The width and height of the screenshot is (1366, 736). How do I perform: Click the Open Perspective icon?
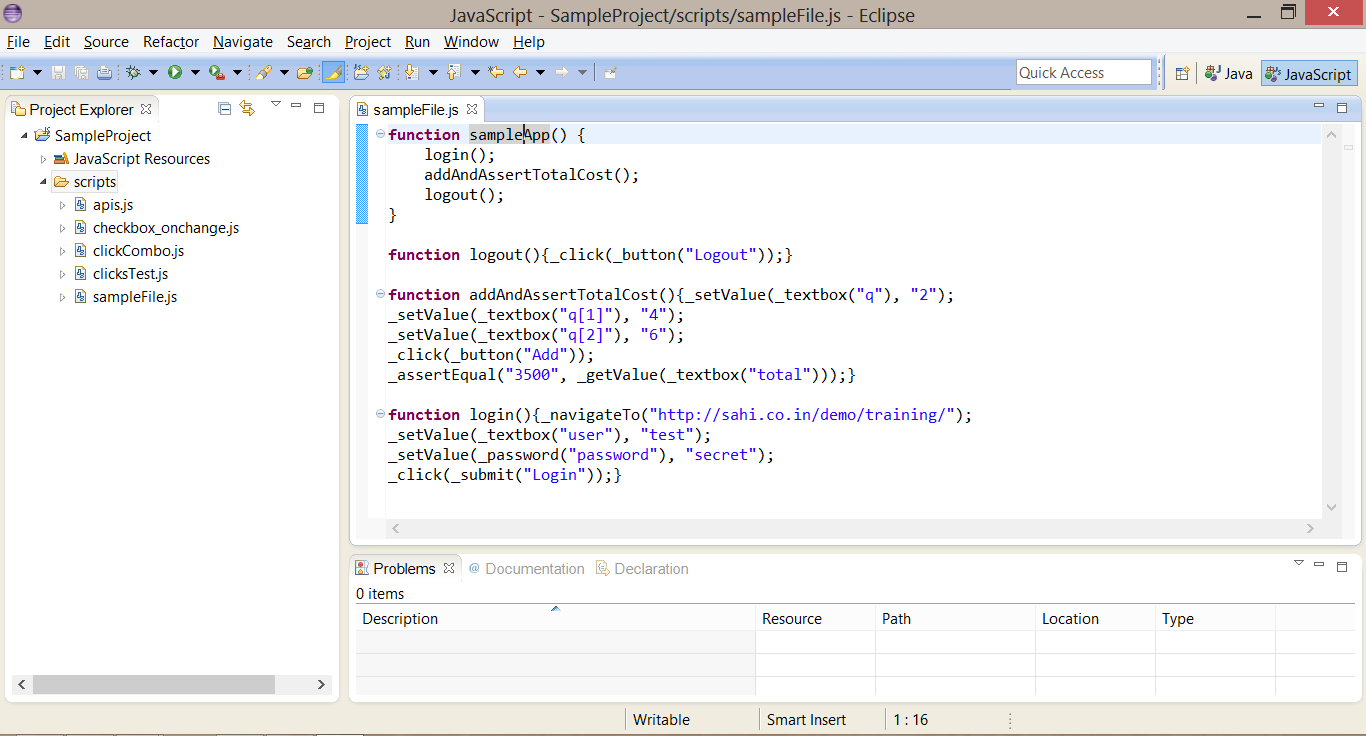(1182, 74)
